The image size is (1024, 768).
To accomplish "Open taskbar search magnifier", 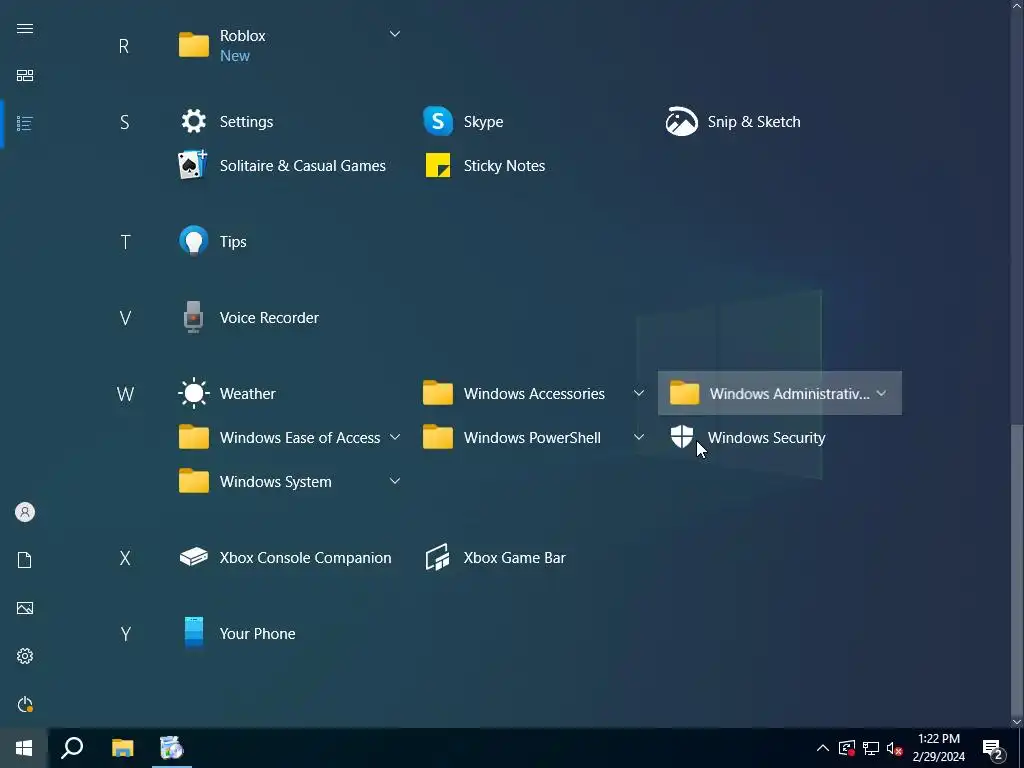I will tap(72, 748).
